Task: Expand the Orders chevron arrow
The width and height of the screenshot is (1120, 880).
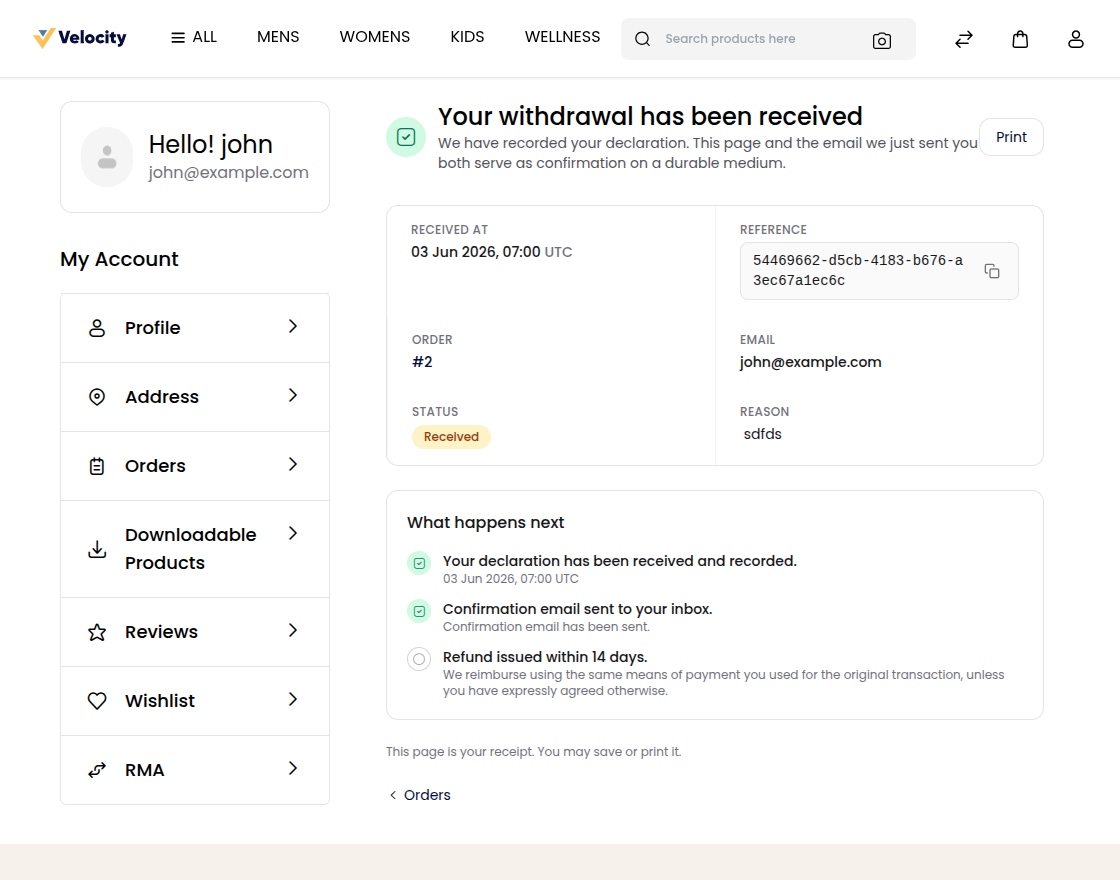Action: pos(292,464)
